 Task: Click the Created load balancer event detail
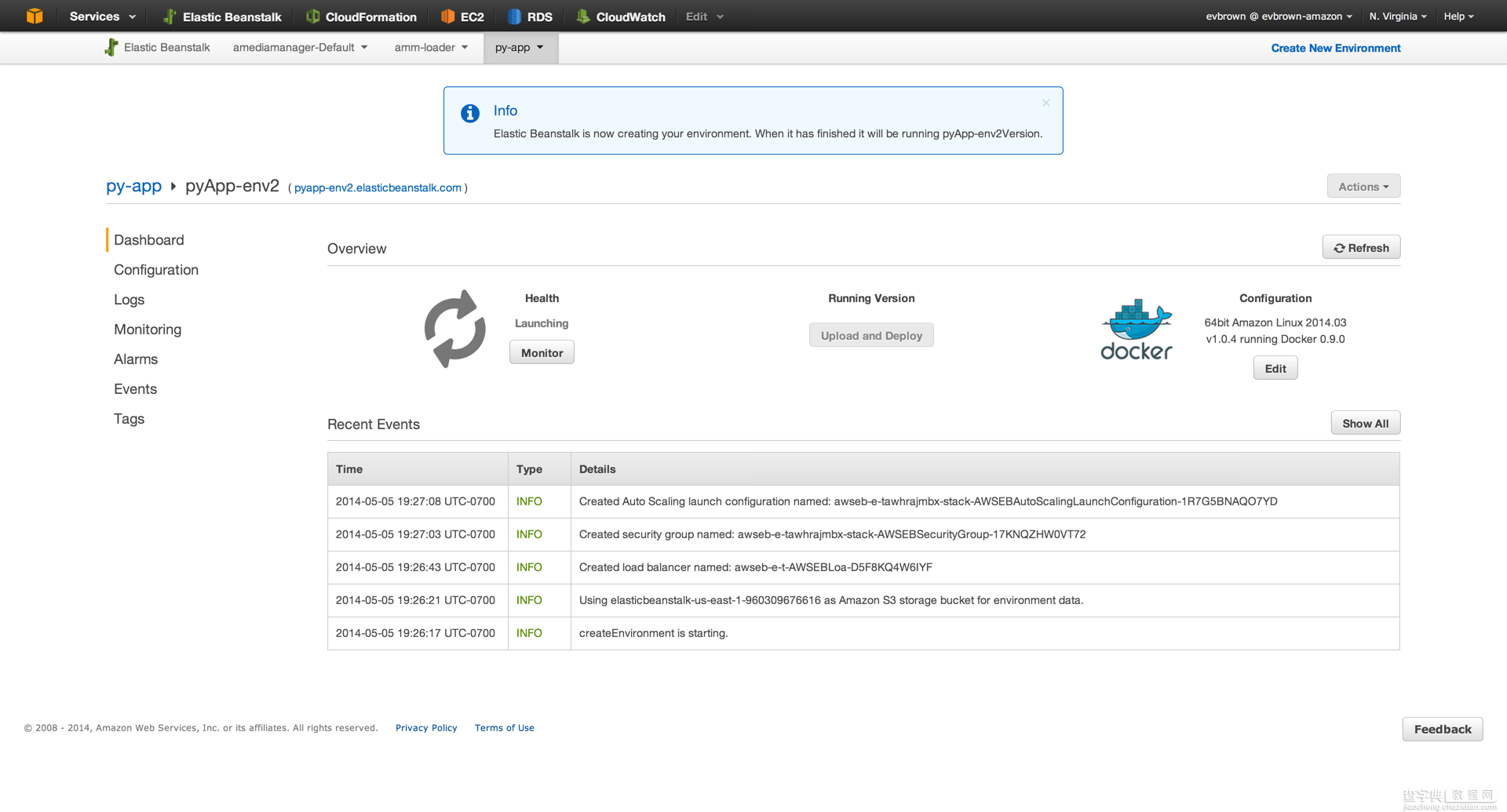click(755, 567)
